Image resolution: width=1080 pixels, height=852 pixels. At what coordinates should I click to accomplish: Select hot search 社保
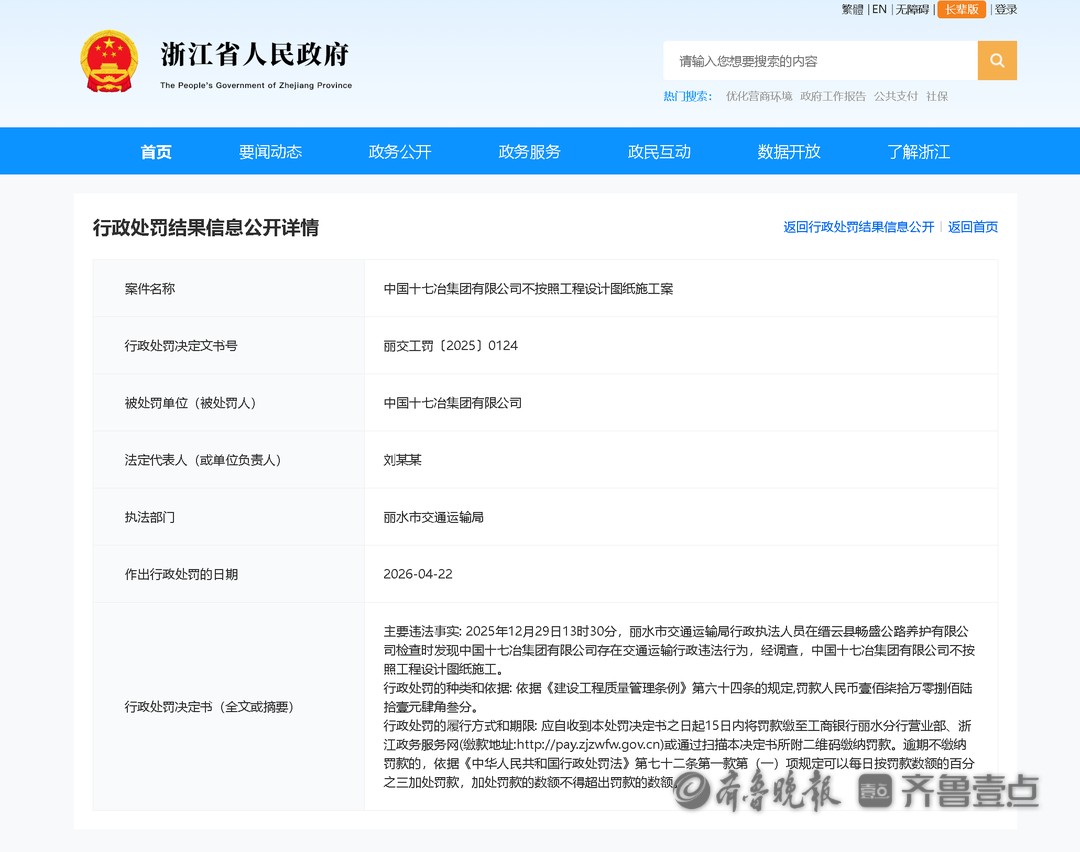[x=937, y=97]
